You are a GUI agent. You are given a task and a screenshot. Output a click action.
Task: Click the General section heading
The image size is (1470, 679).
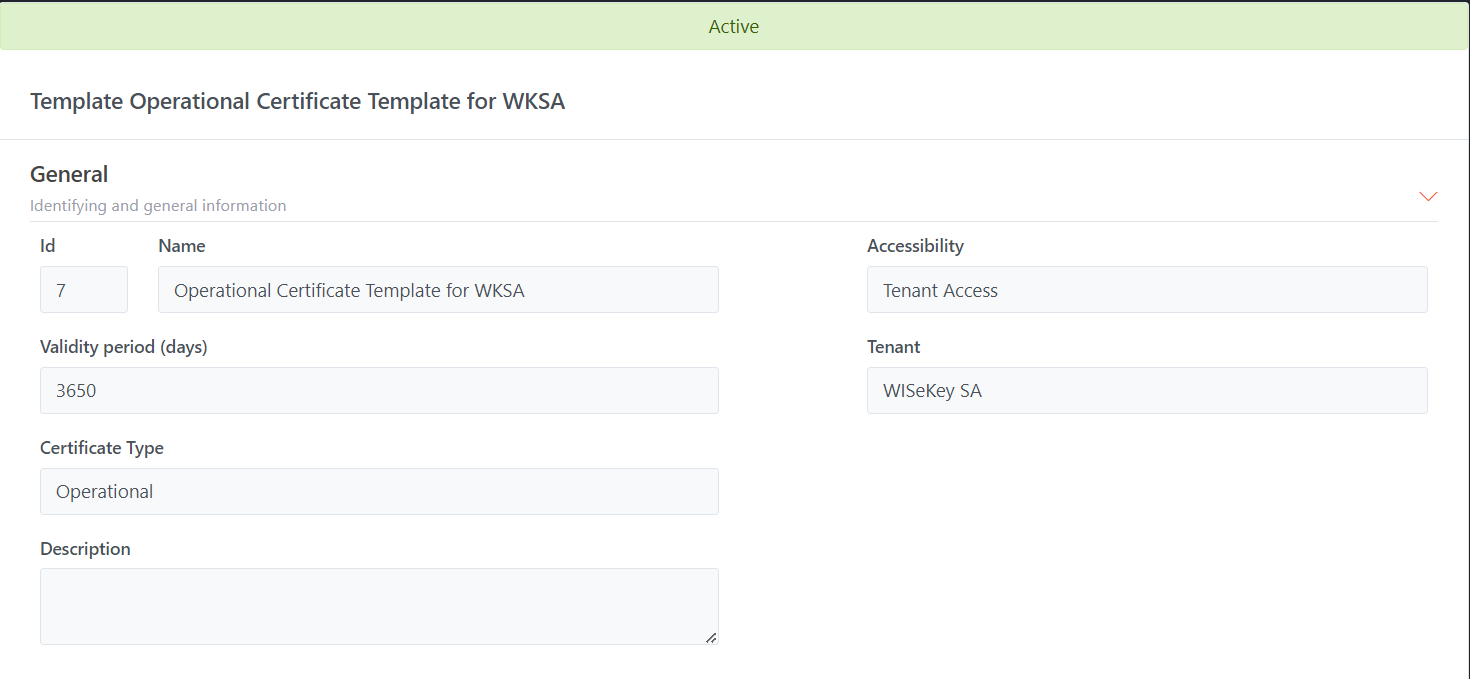pyautogui.click(x=69, y=174)
